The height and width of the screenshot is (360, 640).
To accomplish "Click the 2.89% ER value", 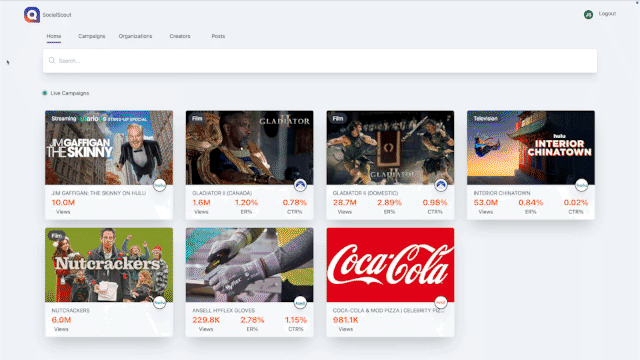I will (389, 202).
